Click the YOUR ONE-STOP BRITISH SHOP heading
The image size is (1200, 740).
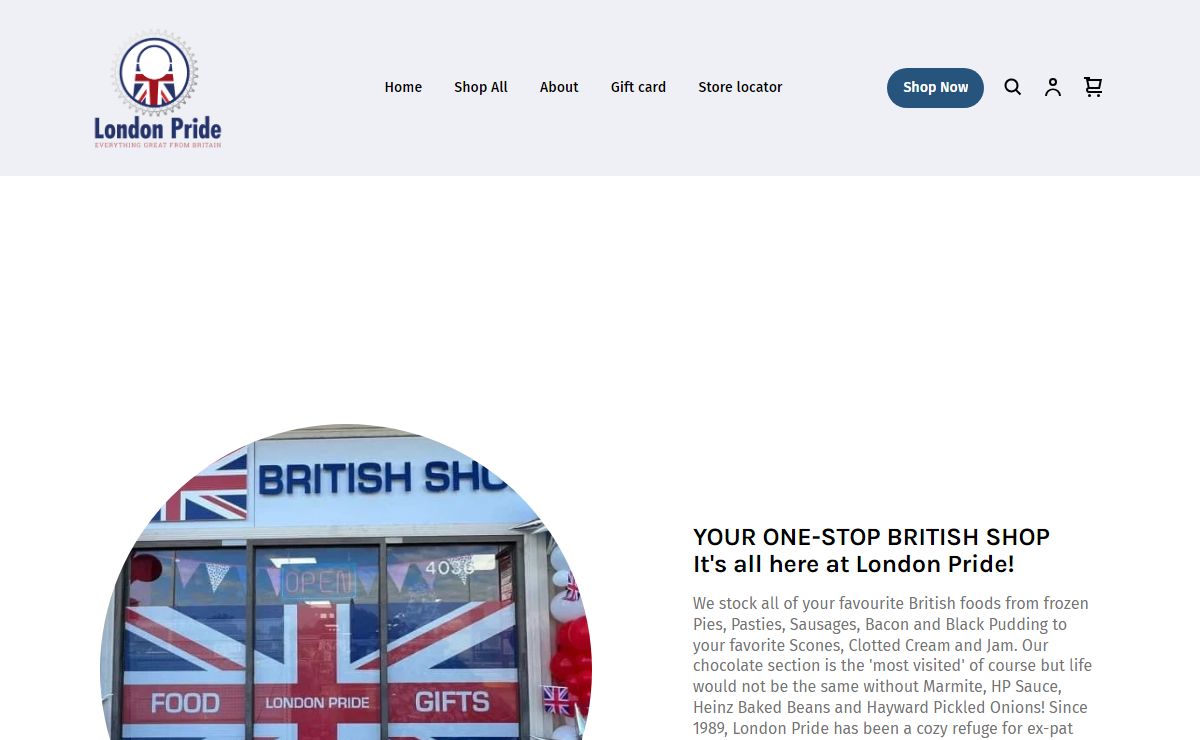coord(871,537)
